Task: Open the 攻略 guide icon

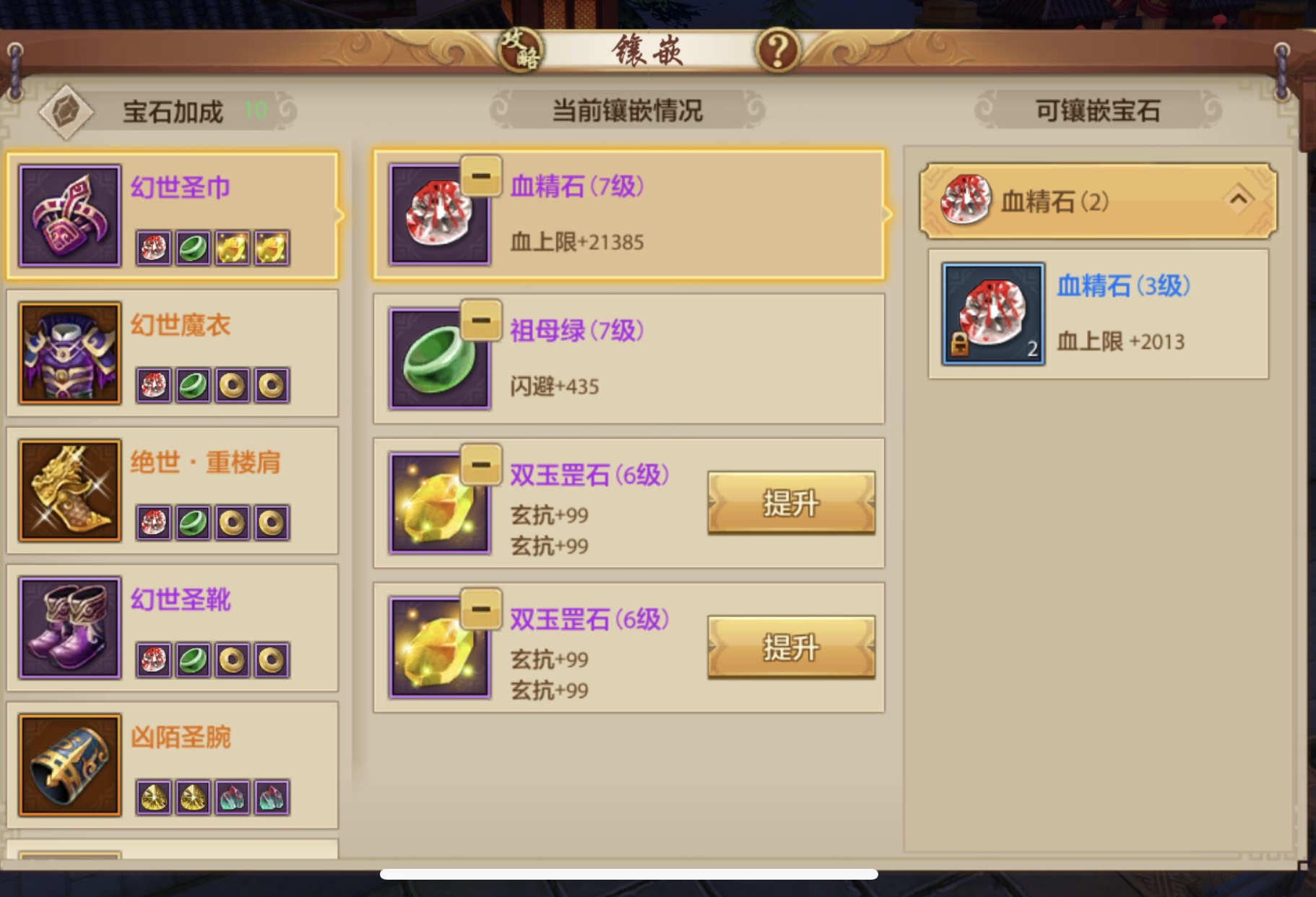Action: point(520,50)
